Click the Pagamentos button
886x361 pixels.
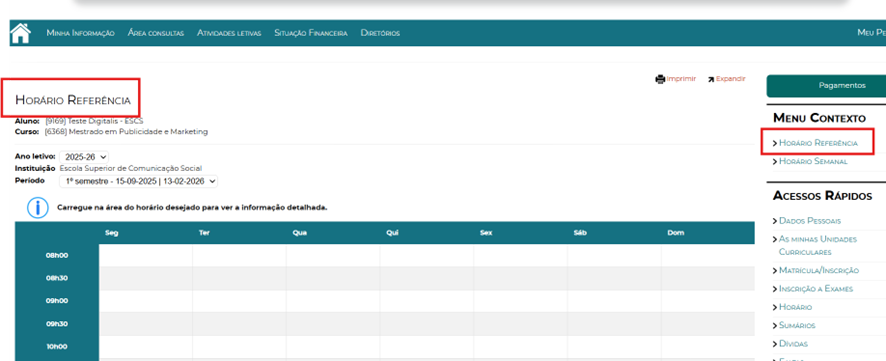coord(826,85)
